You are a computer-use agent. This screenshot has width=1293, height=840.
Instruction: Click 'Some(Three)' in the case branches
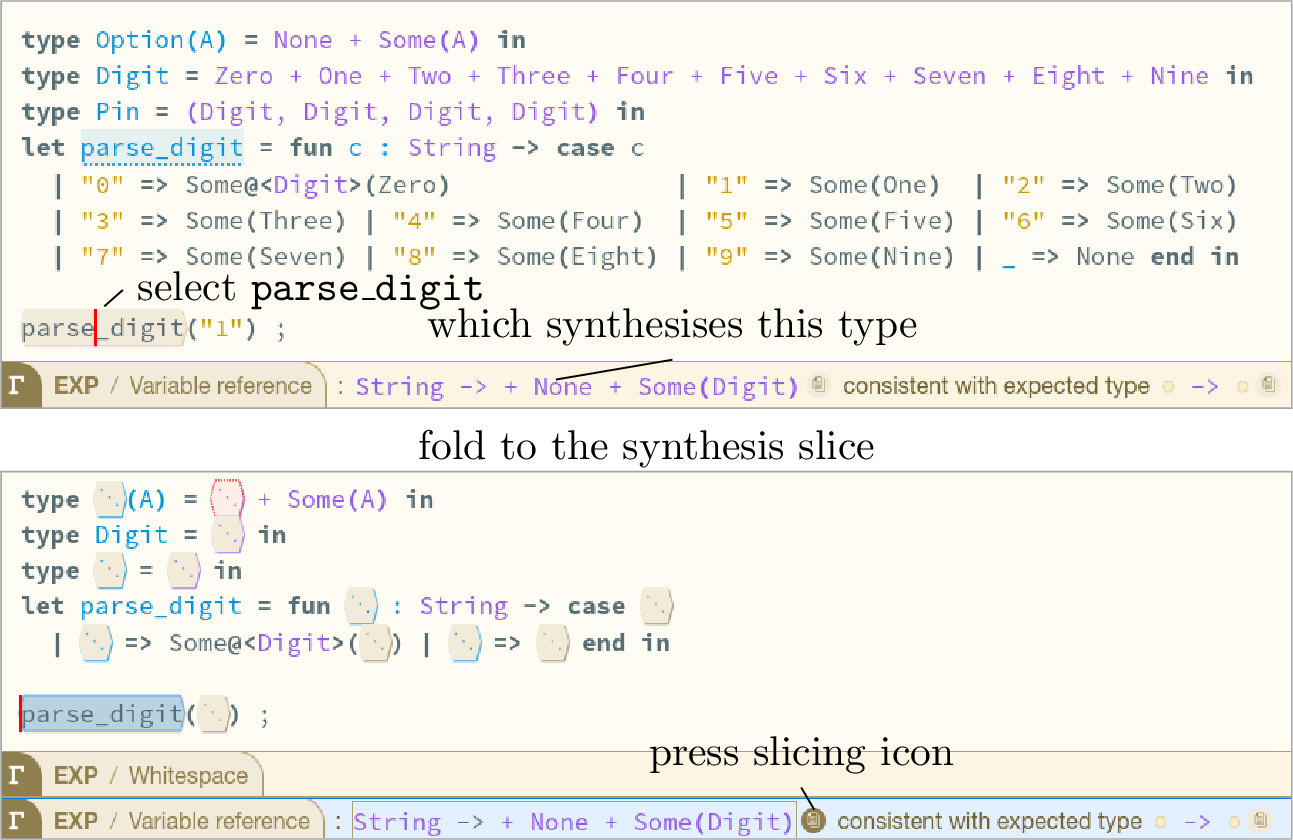tap(265, 221)
